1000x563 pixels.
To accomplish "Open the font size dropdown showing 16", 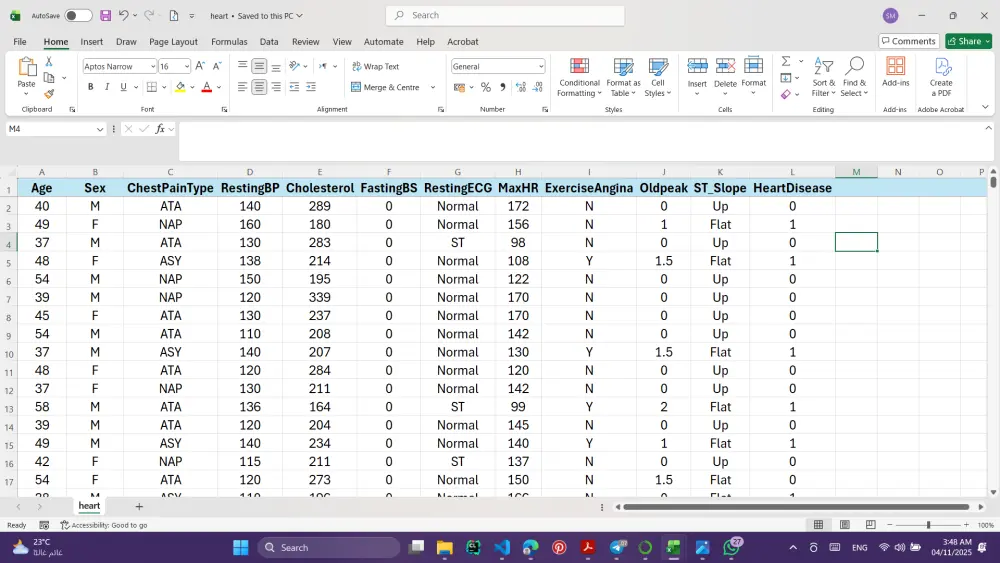I will [187, 66].
